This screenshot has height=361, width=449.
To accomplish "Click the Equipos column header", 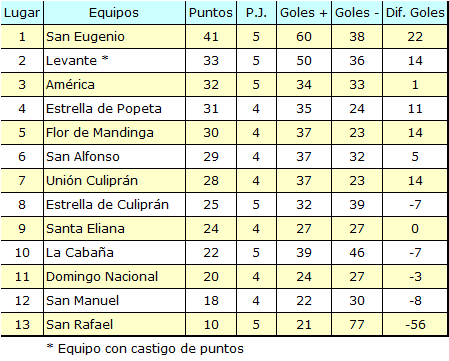I will pos(114,13).
